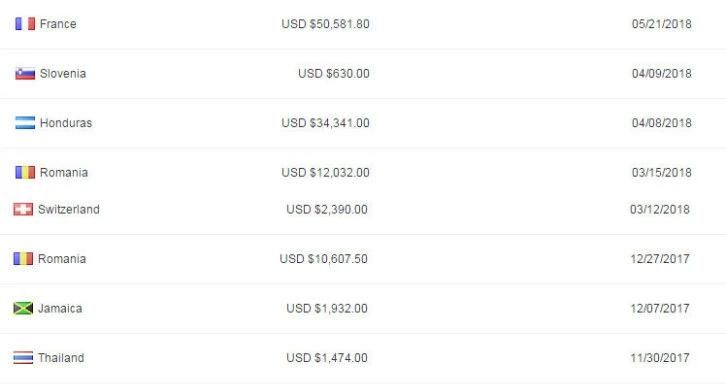Click the Honduras flag icon

tap(25, 123)
